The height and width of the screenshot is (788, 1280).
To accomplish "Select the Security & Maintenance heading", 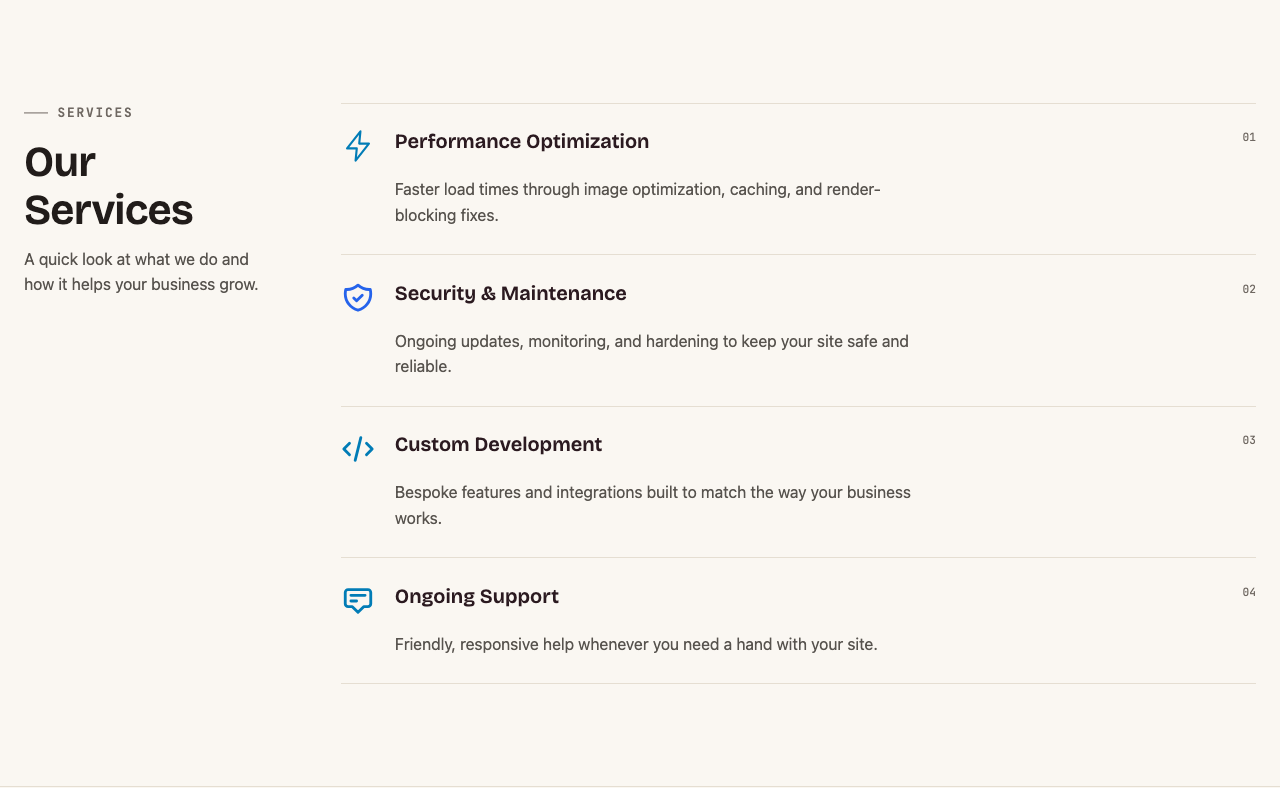I will (x=511, y=293).
